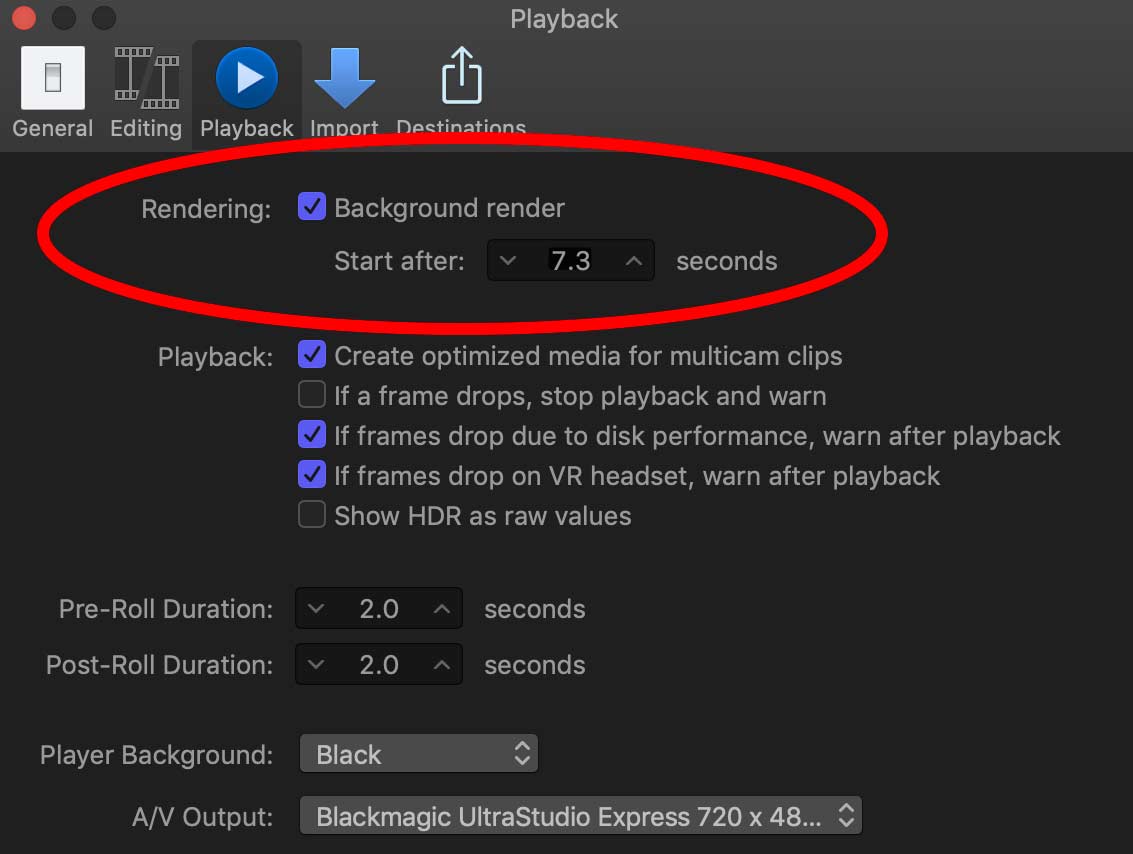Screen dimensions: 1133x854
Task: Switch to the Import tab label
Action: 344,128
